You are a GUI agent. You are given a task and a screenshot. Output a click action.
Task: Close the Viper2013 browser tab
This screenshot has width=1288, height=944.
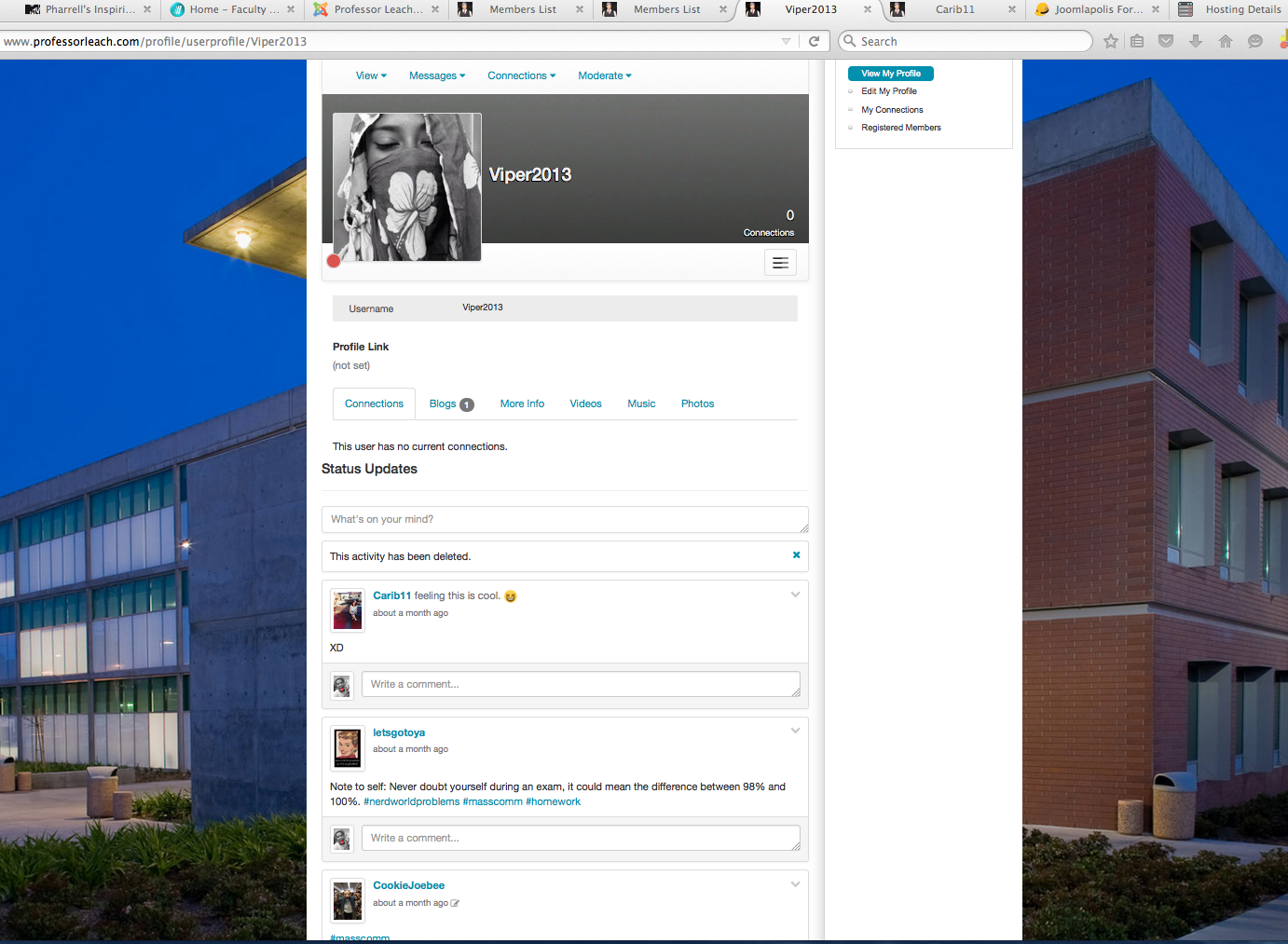(x=868, y=9)
